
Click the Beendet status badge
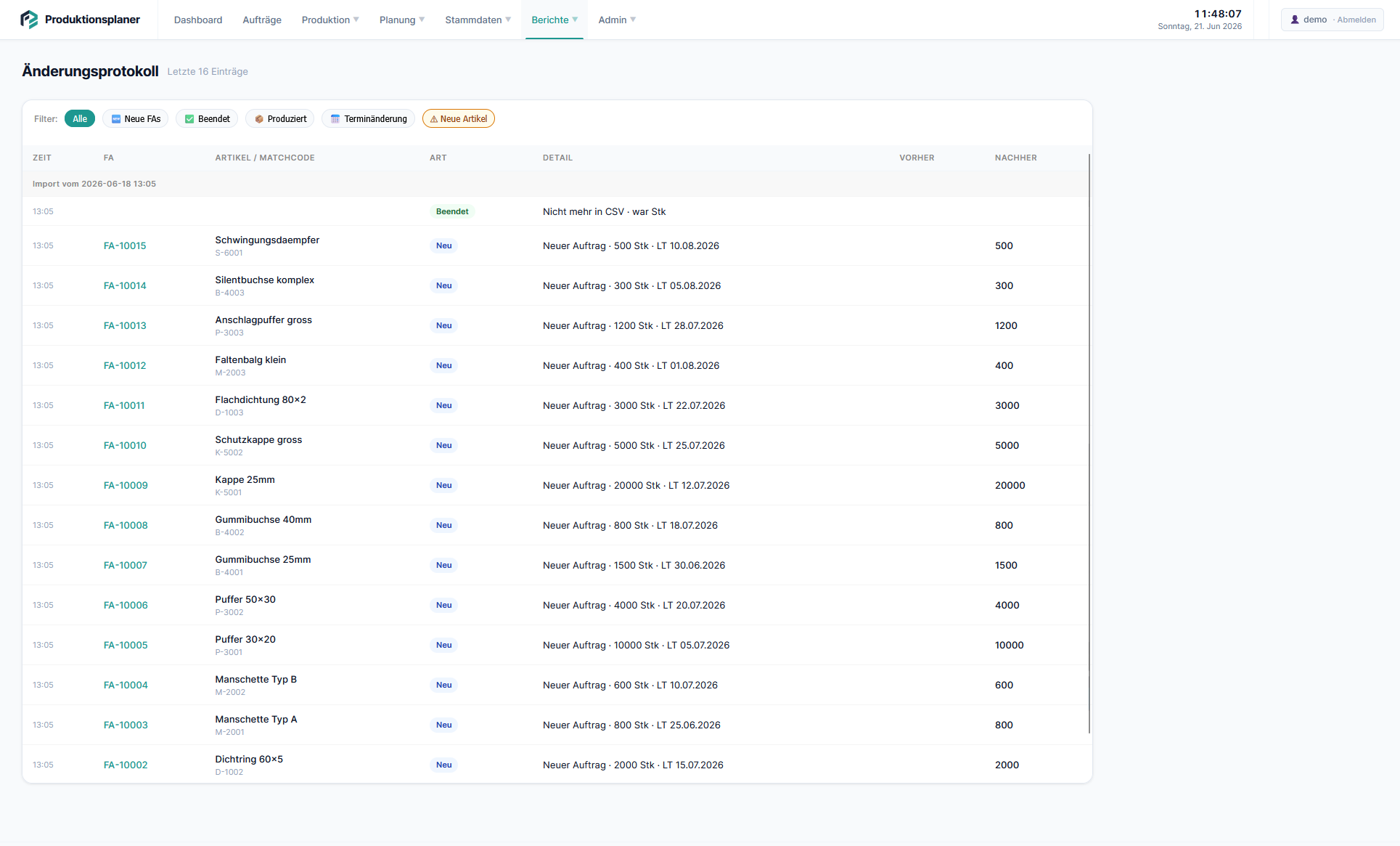click(x=452, y=211)
